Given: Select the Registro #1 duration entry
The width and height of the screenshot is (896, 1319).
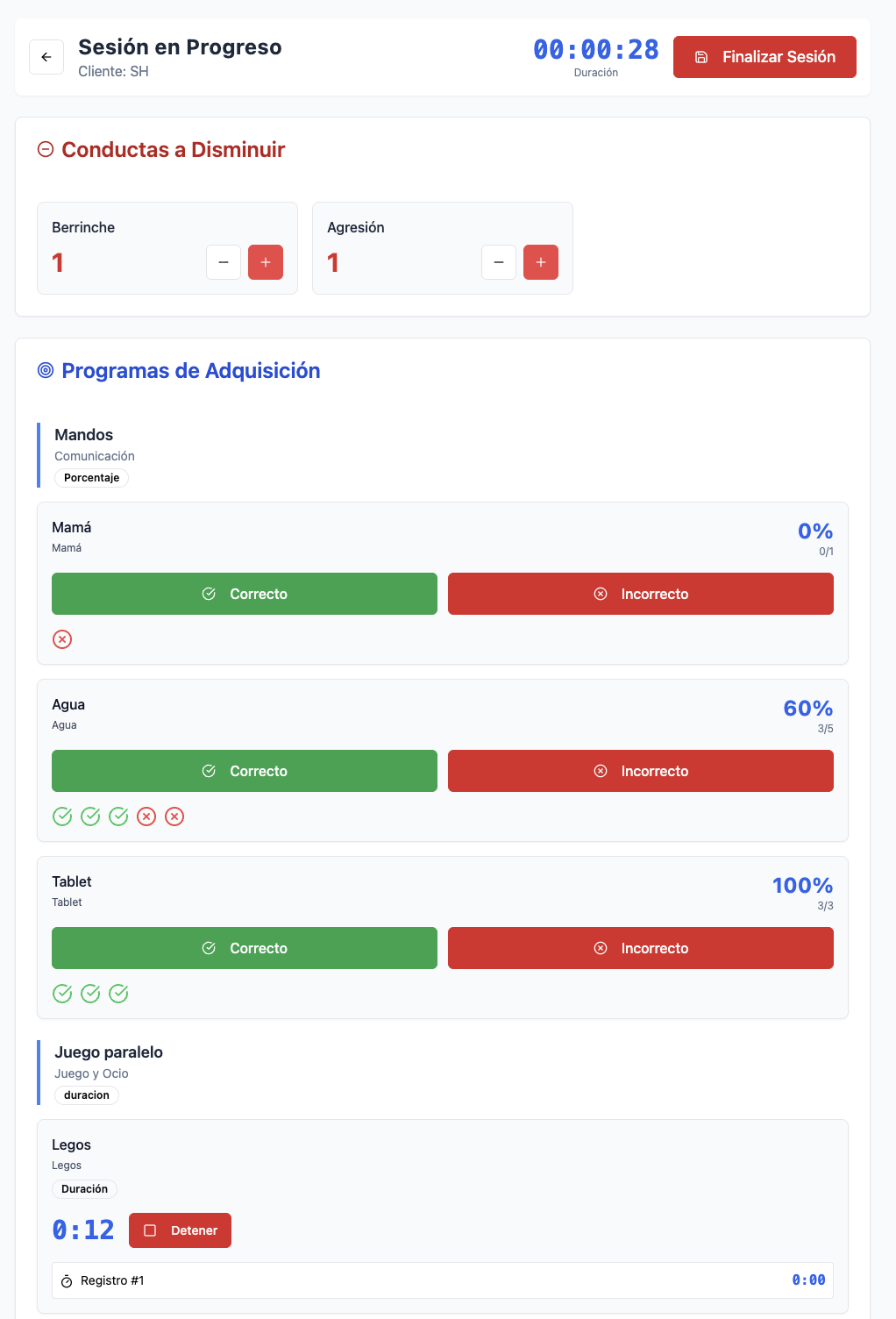Looking at the screenshot, I should point(443,1280).
